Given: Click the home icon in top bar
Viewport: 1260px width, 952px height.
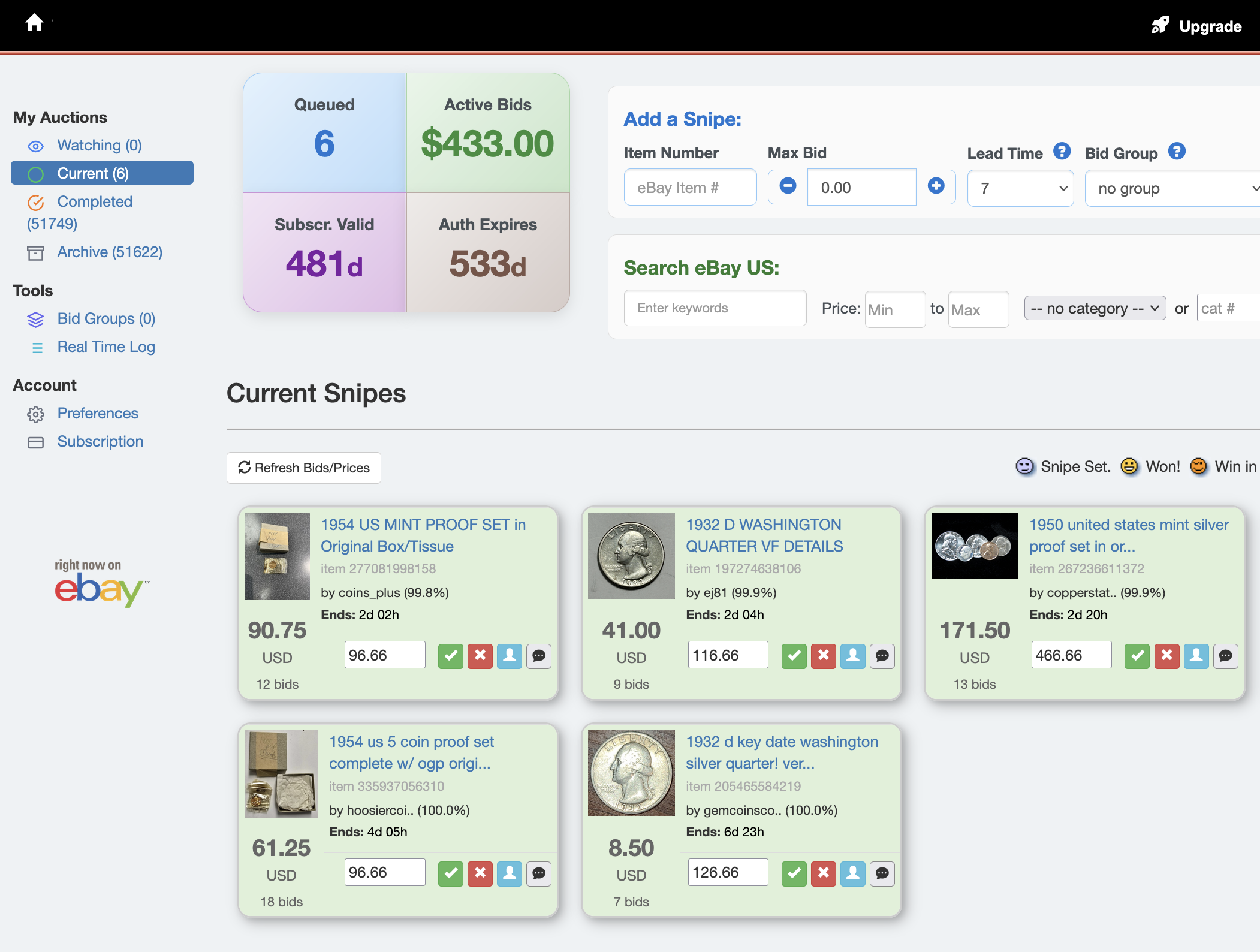Looking at the screenshot, I should pos(34,23).
